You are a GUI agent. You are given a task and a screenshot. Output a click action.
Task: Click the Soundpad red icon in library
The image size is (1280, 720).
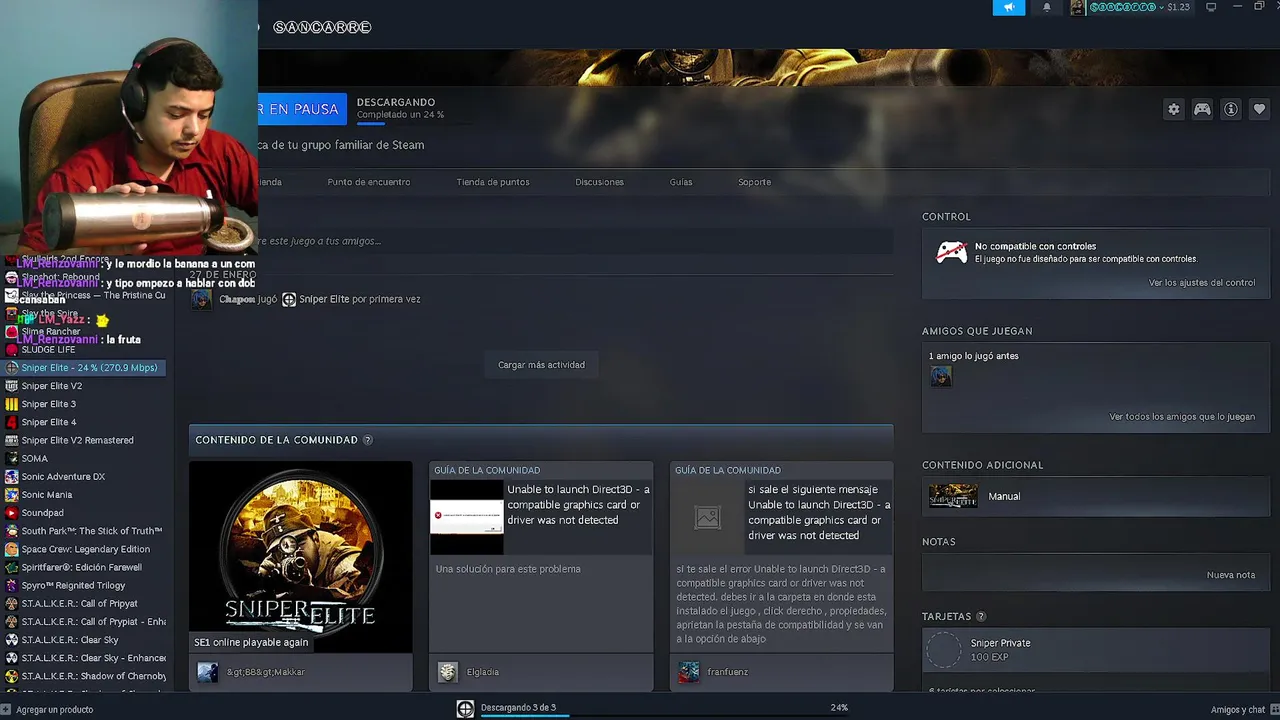tap(12, 513)
